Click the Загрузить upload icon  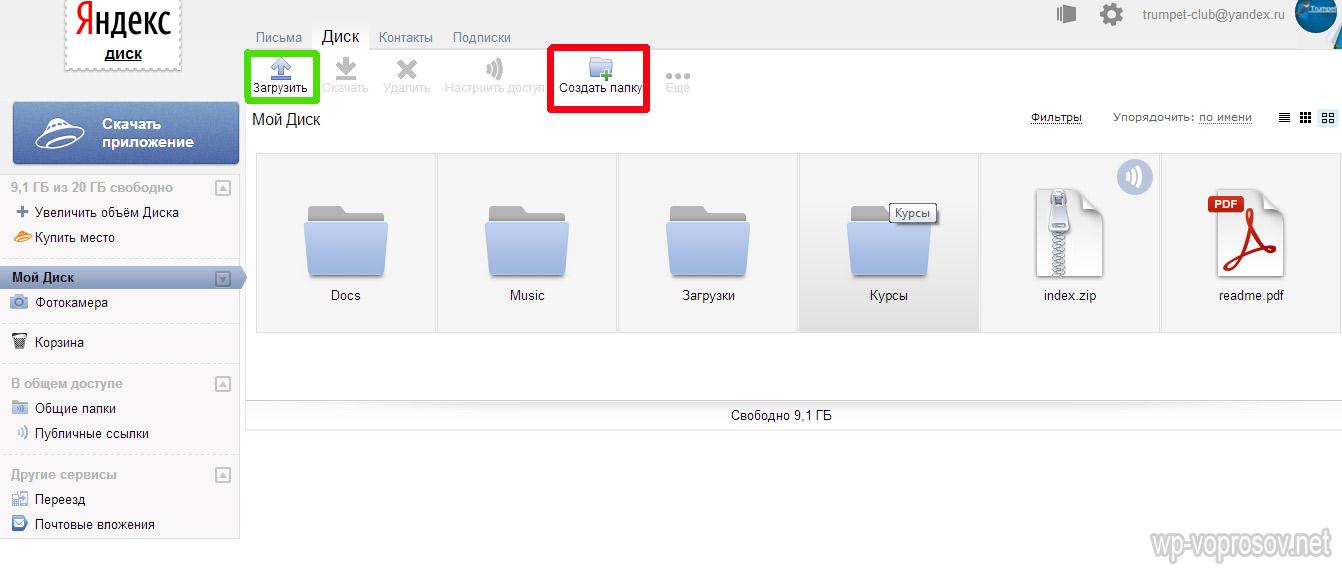(x=281, y=68)
